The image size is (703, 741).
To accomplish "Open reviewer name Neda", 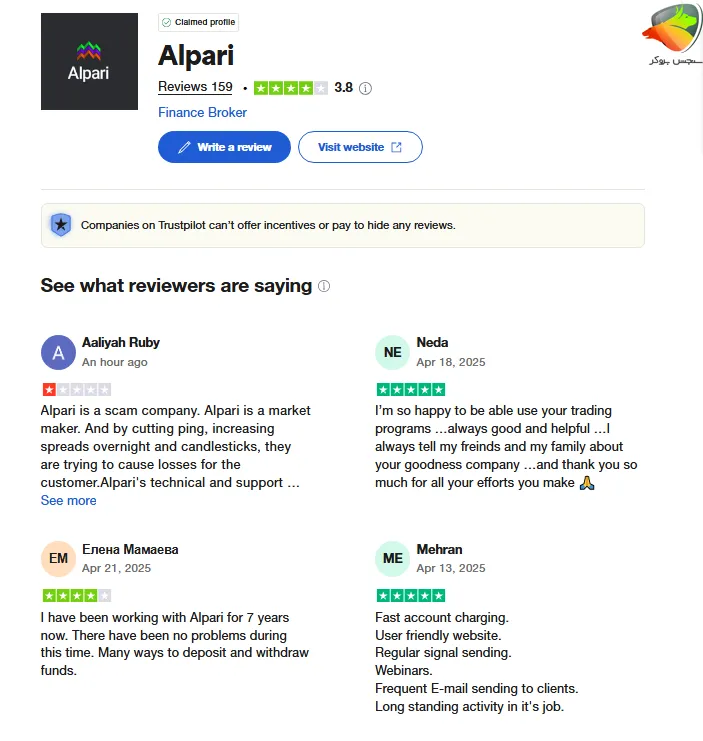I will click(432, 342).
